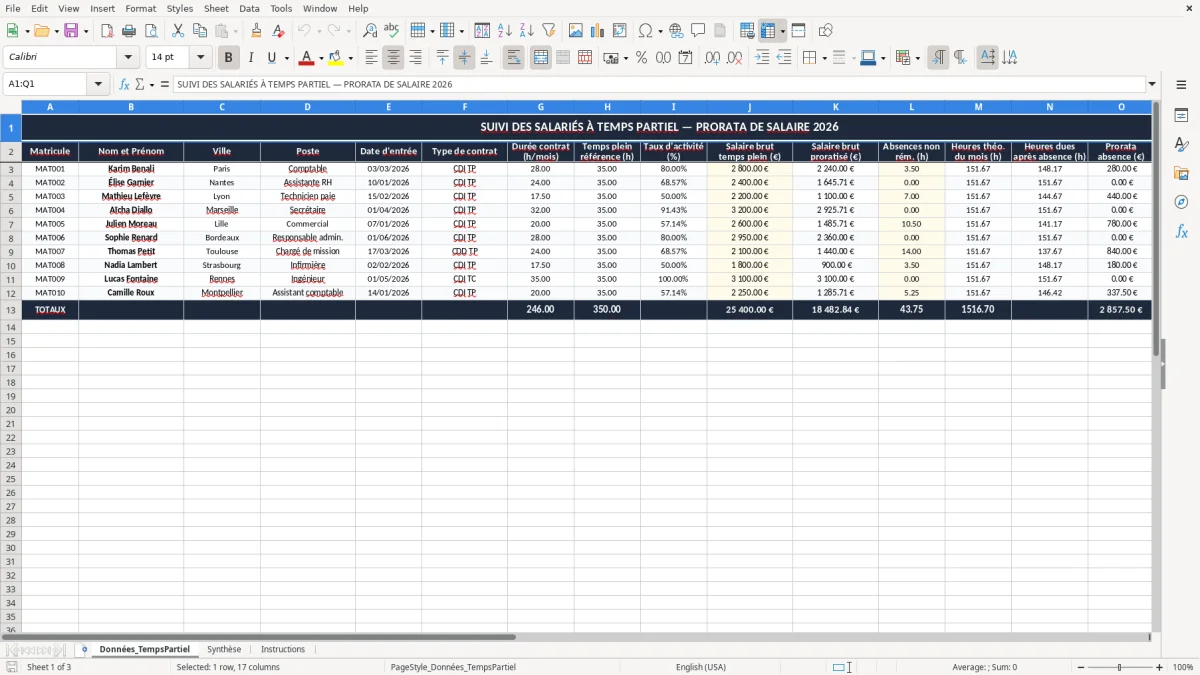
Task: Insert an image
Action: click(576, 31)
